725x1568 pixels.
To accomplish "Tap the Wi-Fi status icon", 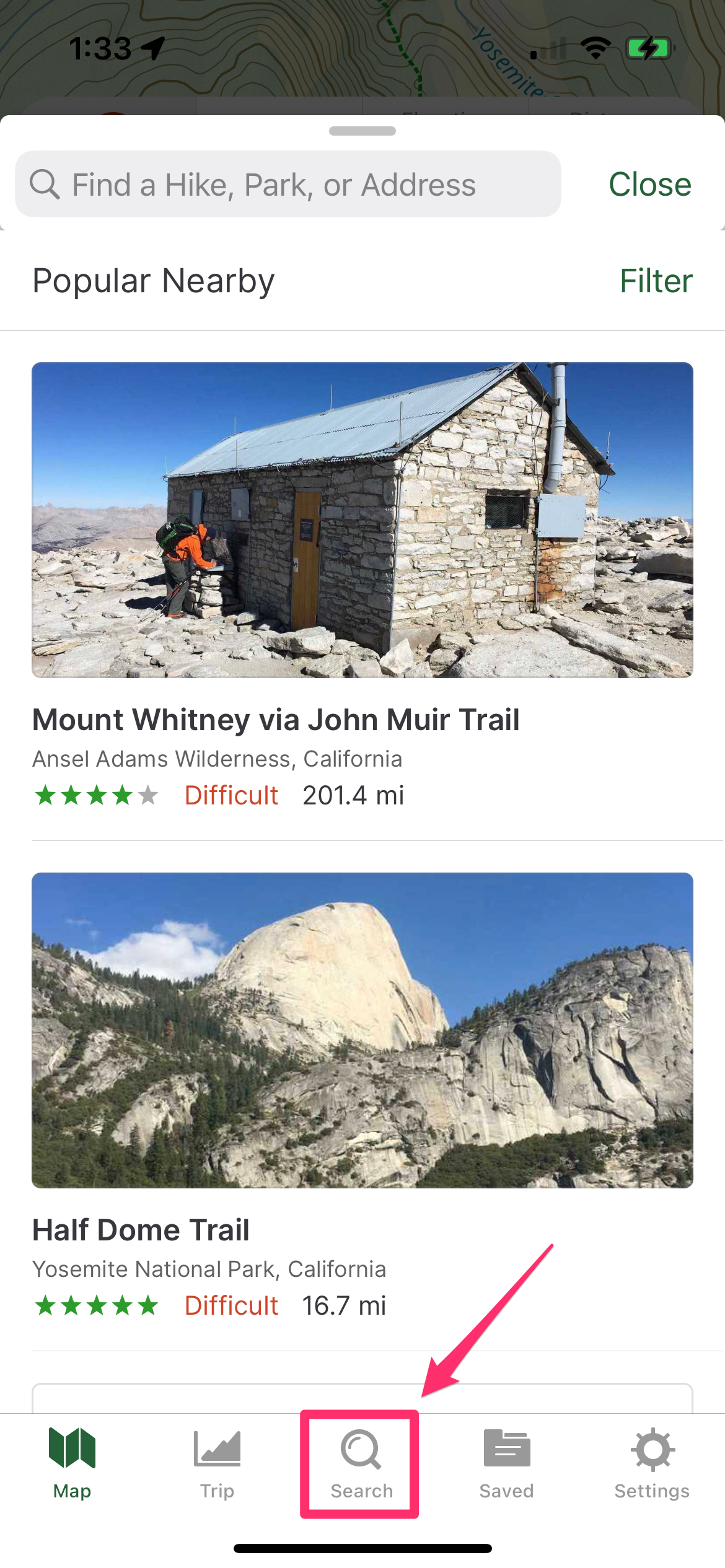I will [x=595, y=48].
